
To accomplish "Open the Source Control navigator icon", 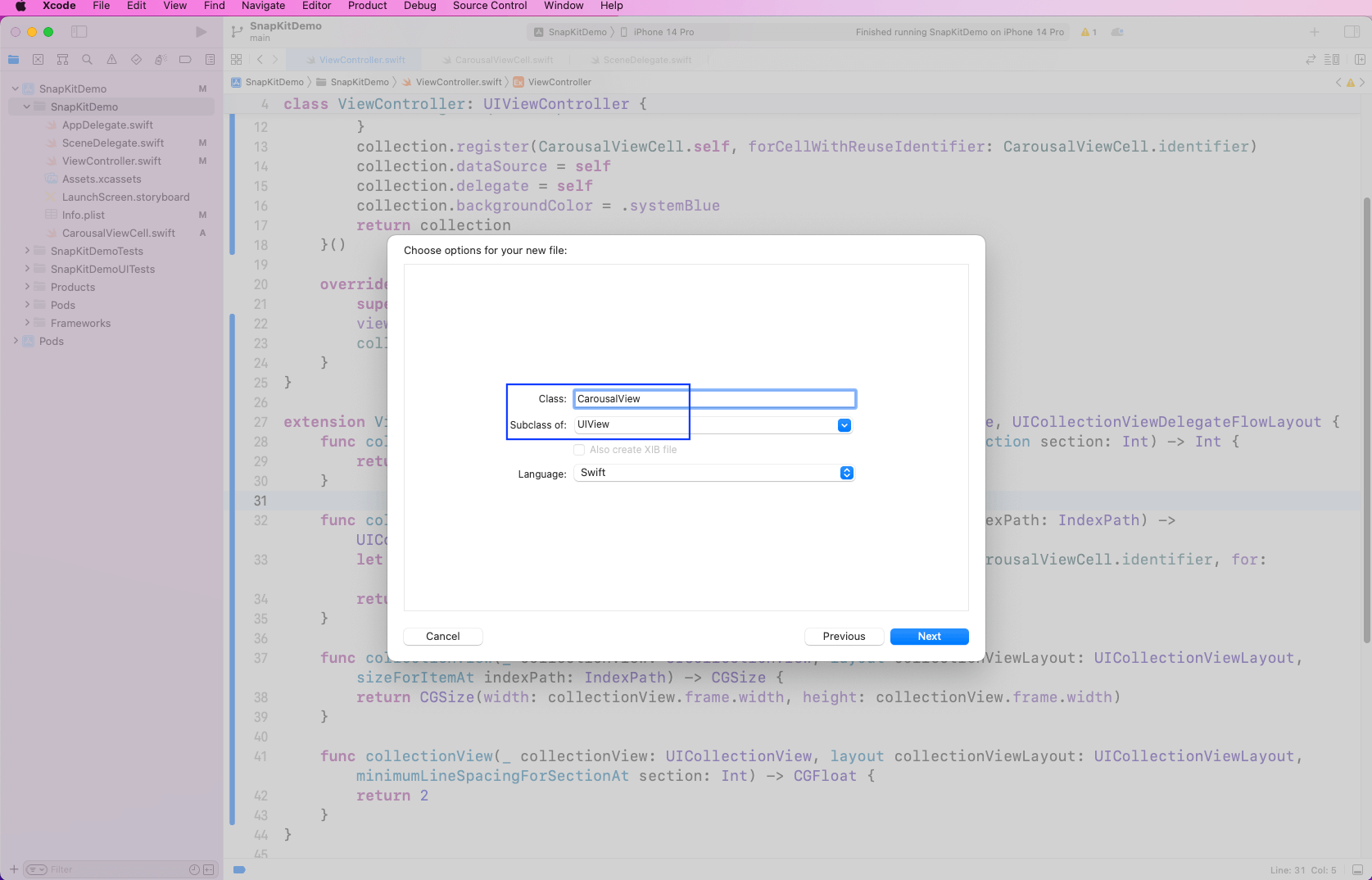I will [x=38, y=60].
